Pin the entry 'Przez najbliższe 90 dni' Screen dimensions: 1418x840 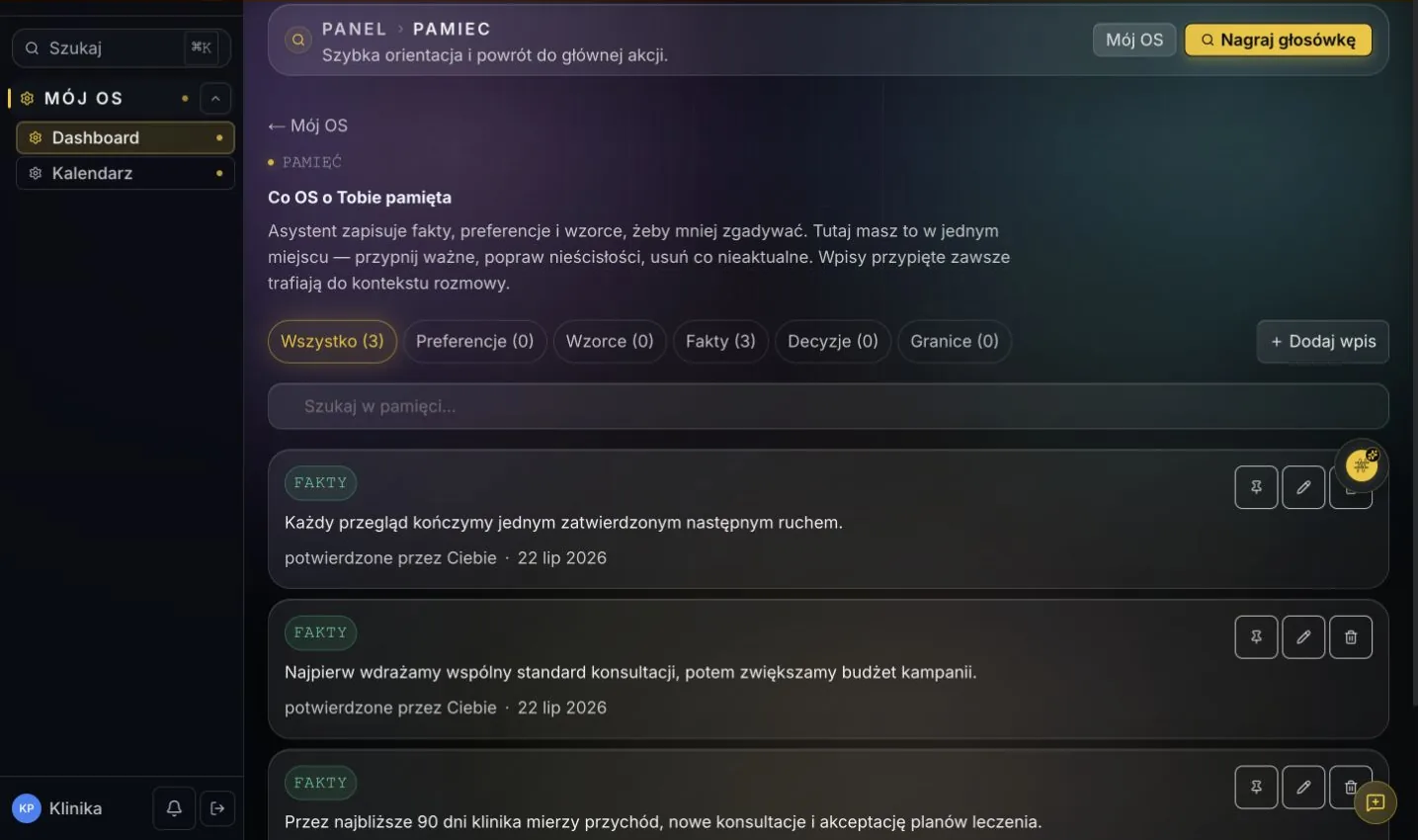(x=1256, y=788)
